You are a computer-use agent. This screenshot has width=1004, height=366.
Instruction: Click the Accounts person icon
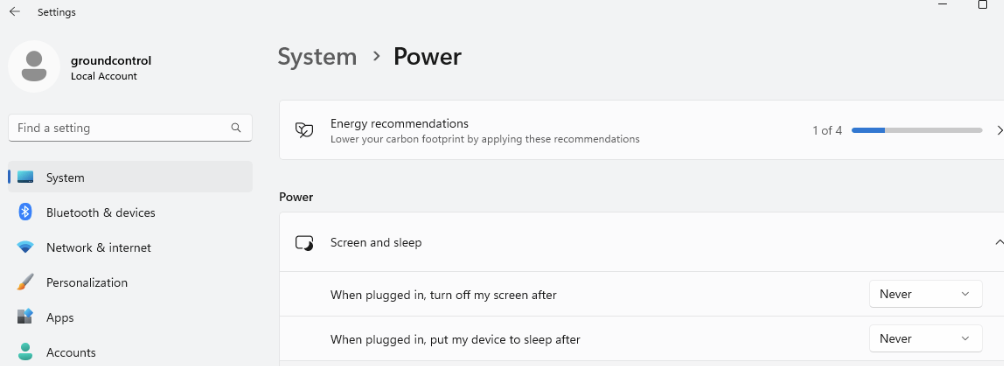point(25,352)
